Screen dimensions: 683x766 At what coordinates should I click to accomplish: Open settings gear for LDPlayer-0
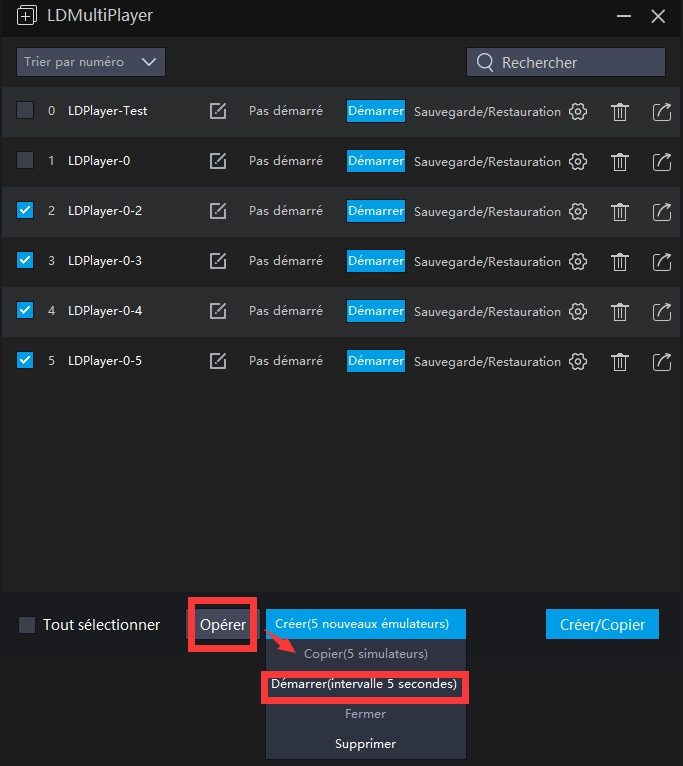tap(578, 161)
